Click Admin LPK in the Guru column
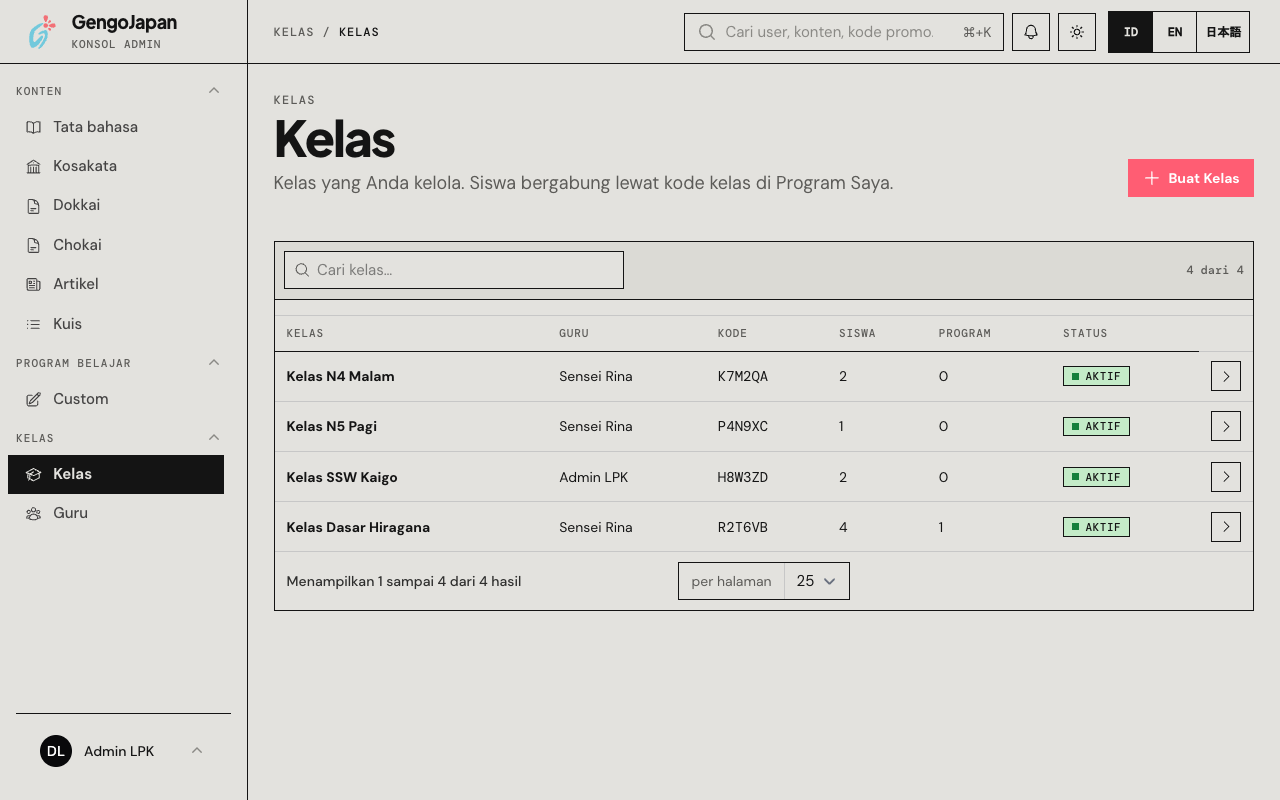This screenshot has height=800, width=1280. (594, 477)
